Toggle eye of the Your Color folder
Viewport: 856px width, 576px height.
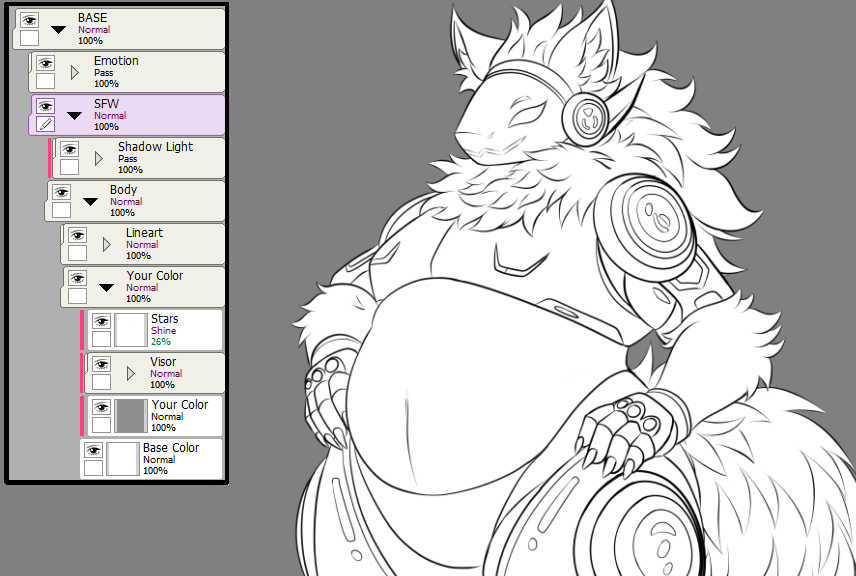[77, 279]
